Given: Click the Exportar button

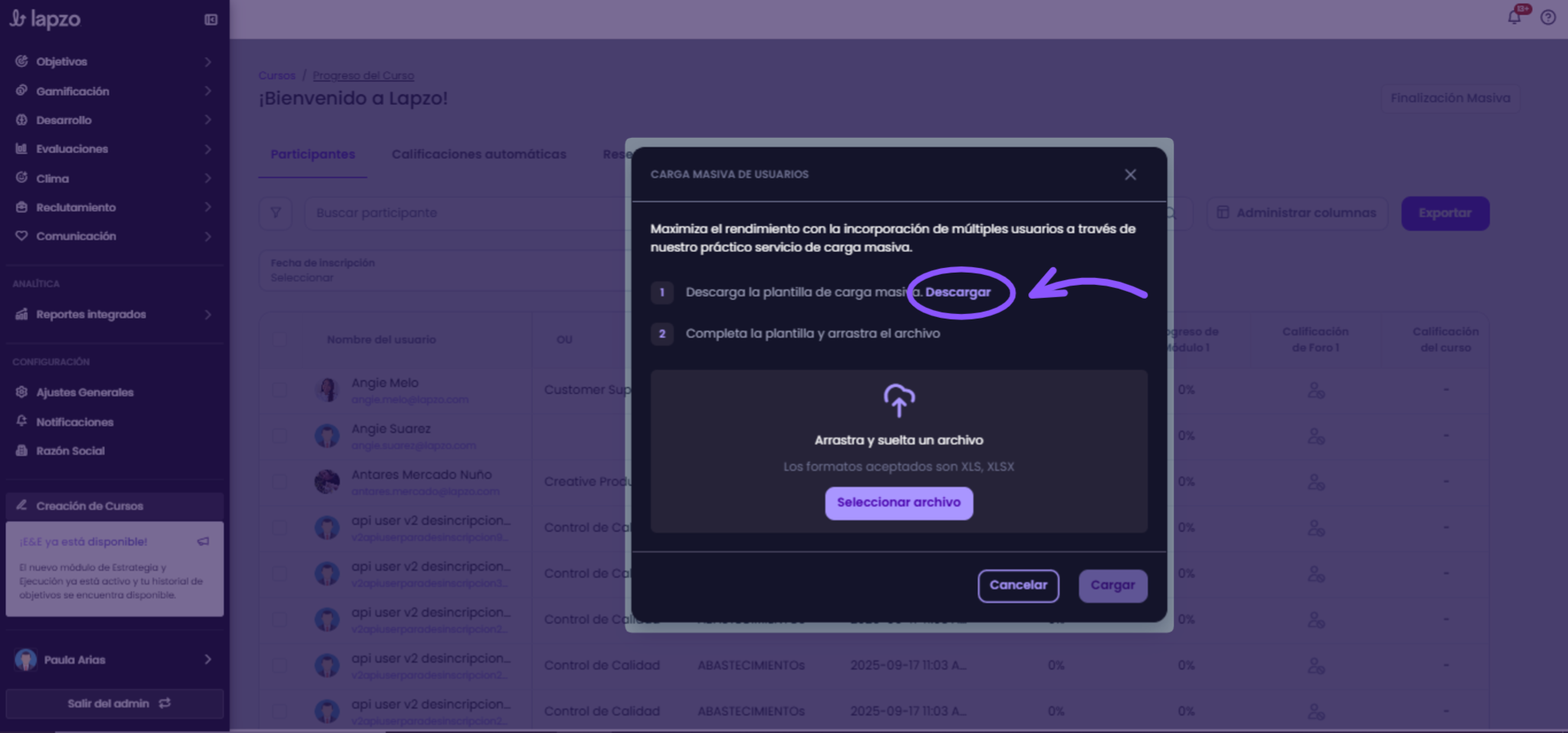Looking at the screenshot, I should [1445, 213].
